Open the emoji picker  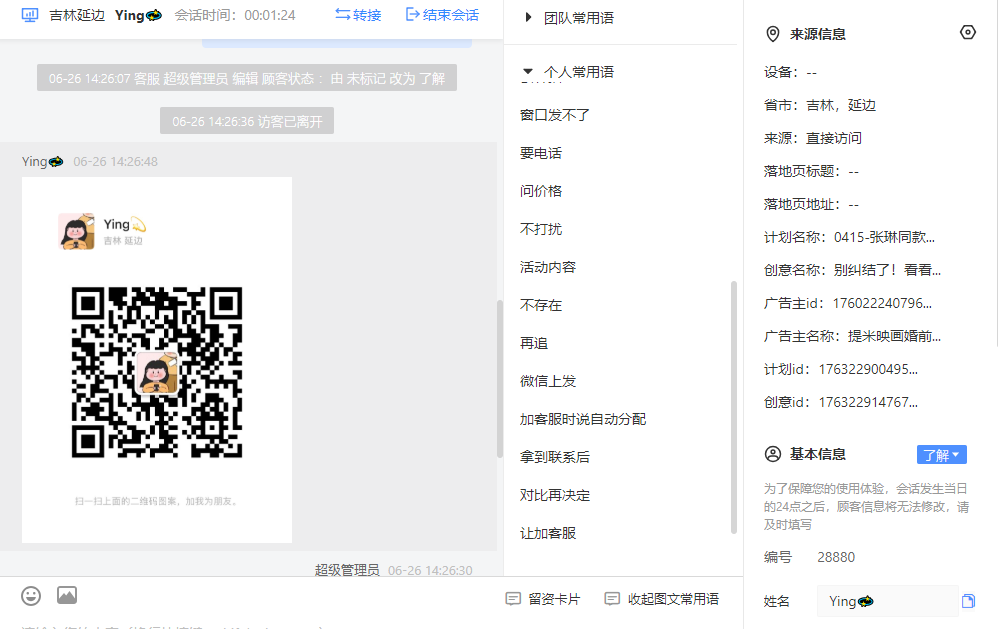31,596
